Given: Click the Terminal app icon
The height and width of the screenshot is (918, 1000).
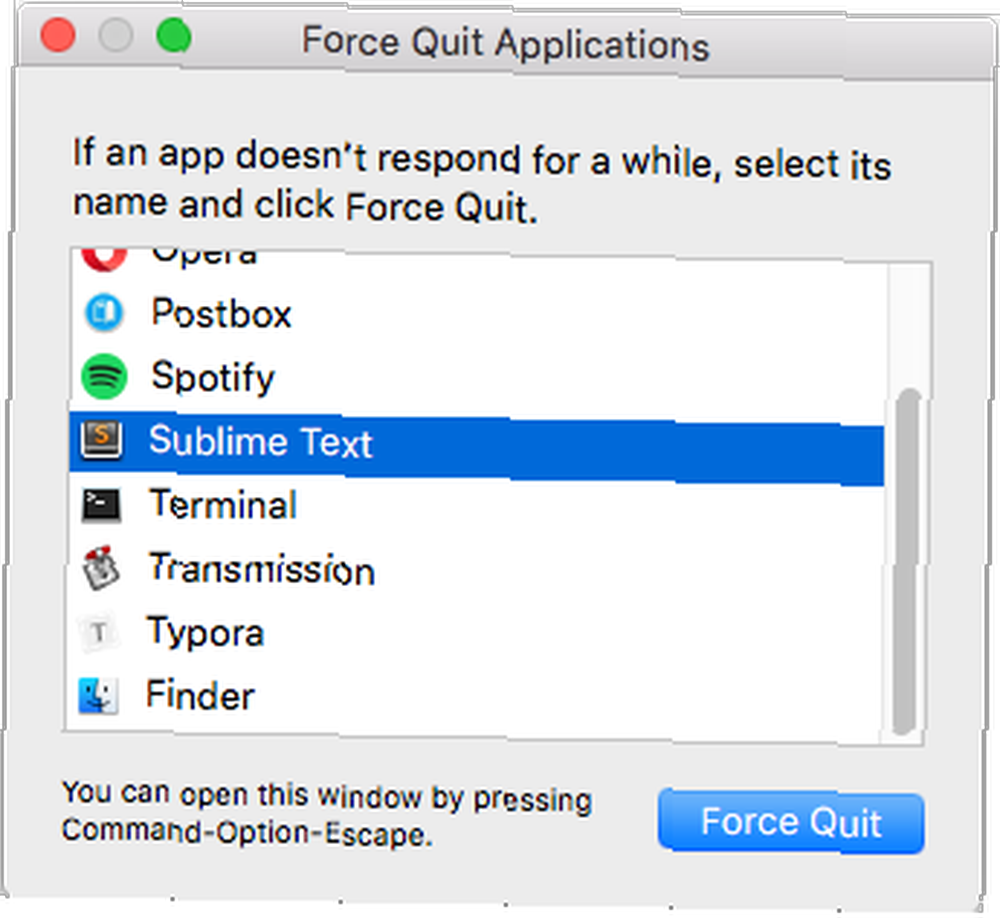Looking at the screenshot, I should [101, 505].
